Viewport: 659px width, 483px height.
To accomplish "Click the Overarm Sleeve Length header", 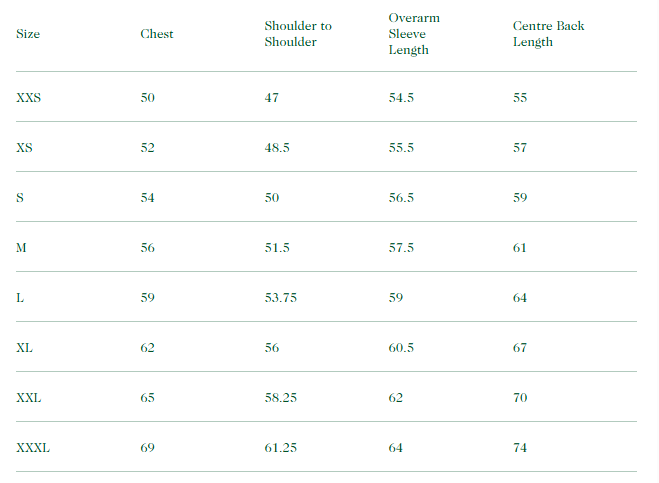I will 414,34.
